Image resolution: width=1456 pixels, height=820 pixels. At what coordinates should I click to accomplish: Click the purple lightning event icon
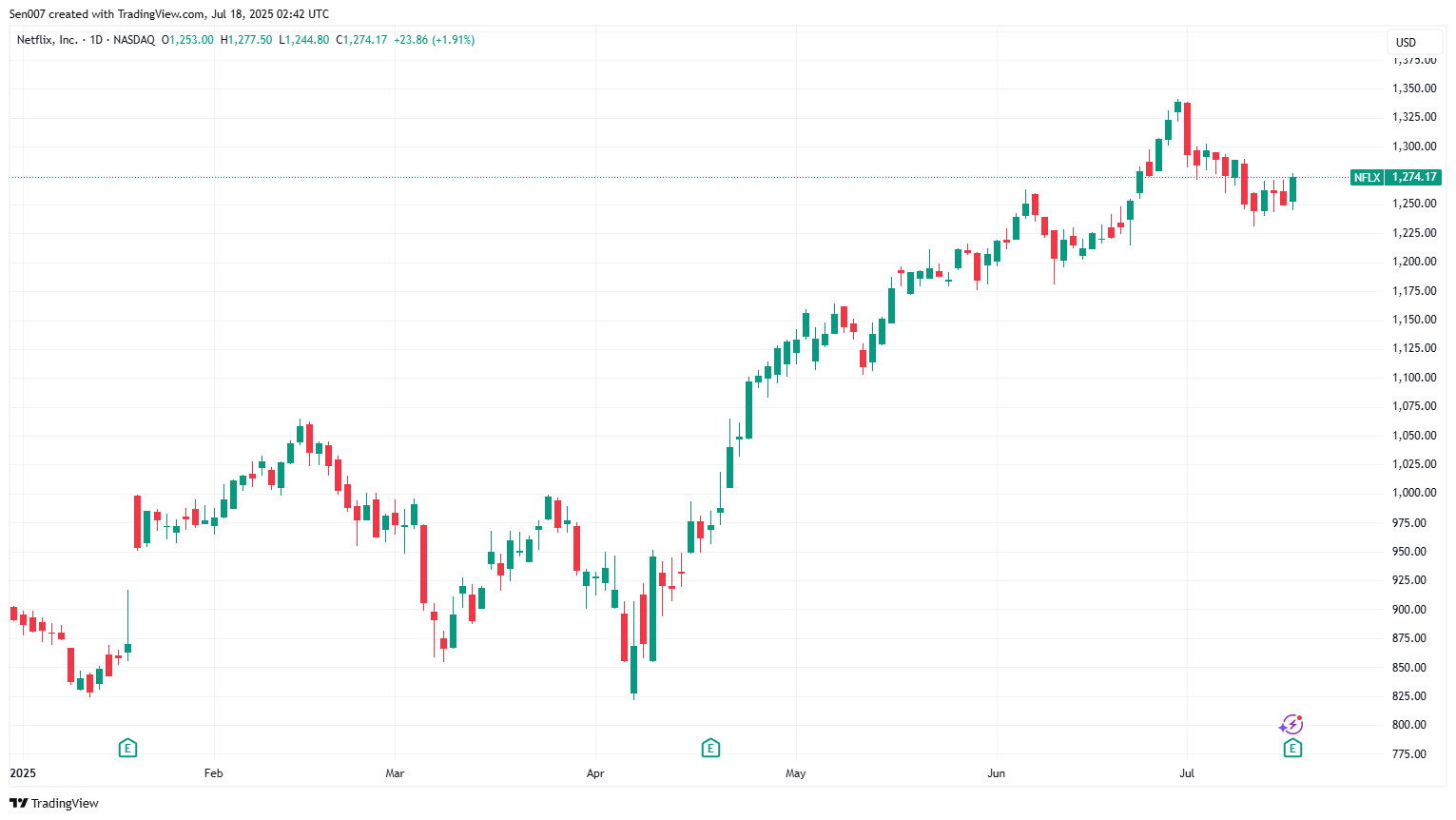coord(1291,725)
